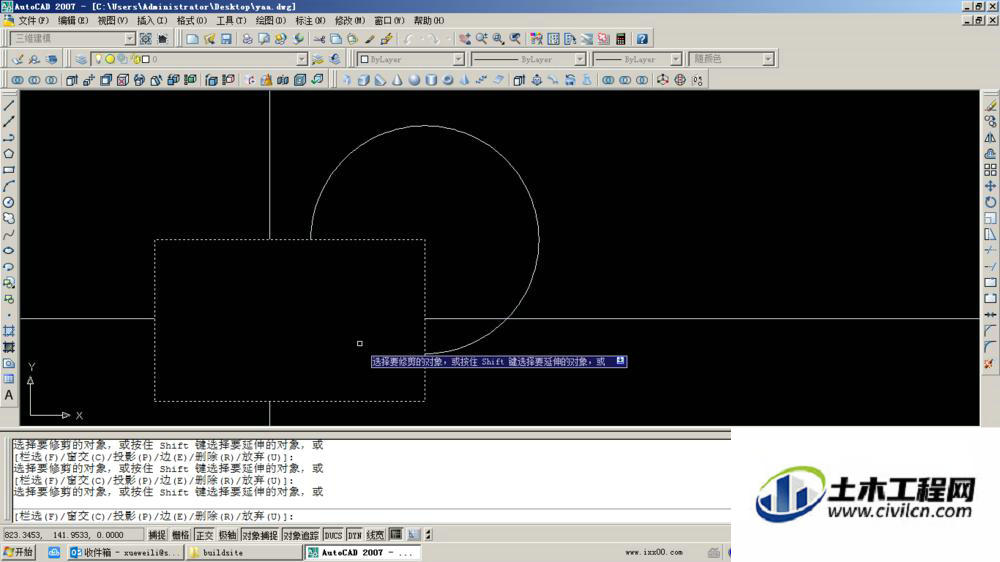Click the Rotate tool in modify toolbar
Viewport: 1000px width, 562px height.
click(x=990, y=202)
